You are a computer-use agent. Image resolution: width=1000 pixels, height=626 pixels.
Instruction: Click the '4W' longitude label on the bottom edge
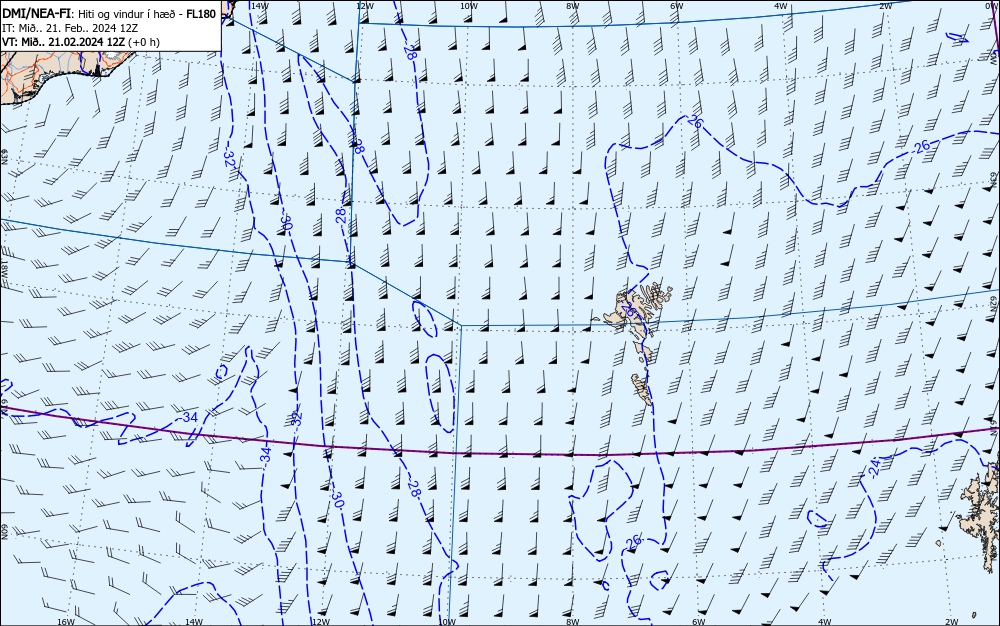(824, 622)
